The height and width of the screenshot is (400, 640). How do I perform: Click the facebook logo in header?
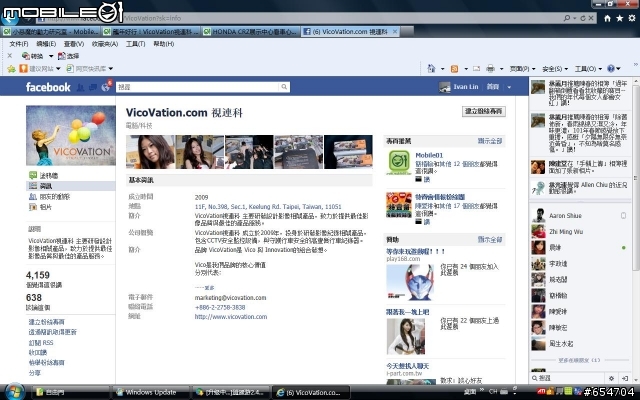tap(48, 87)
